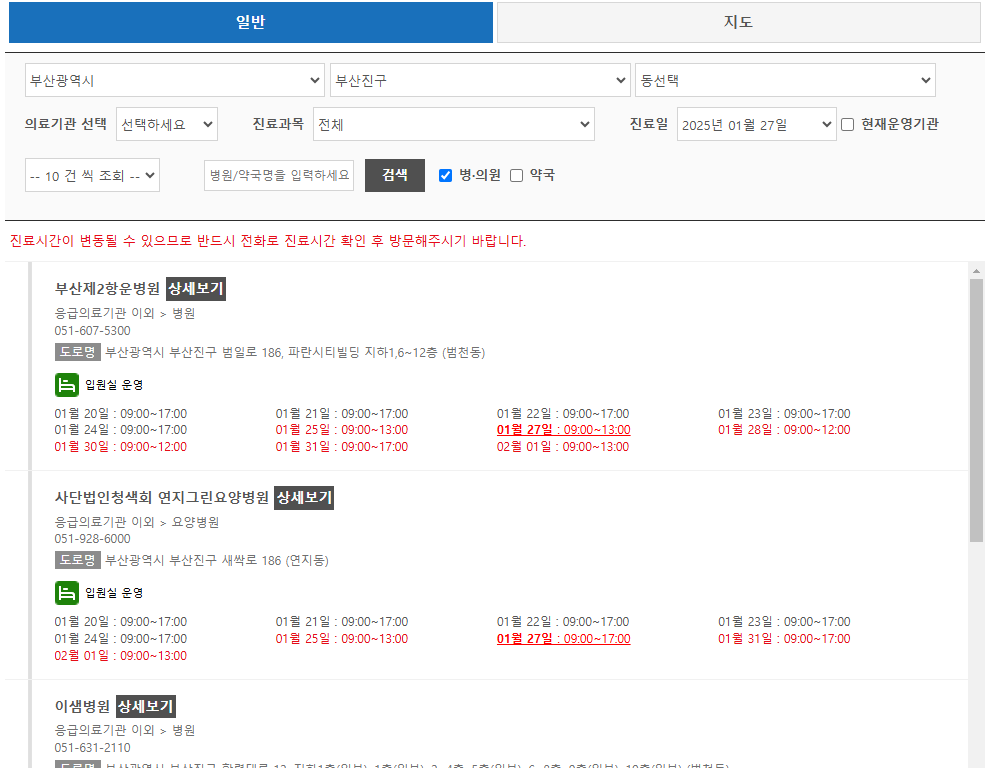Open the 동선택 neighborhood dropdown
The height and width of the screenshot is (768, 1002).
click(785, 81)
